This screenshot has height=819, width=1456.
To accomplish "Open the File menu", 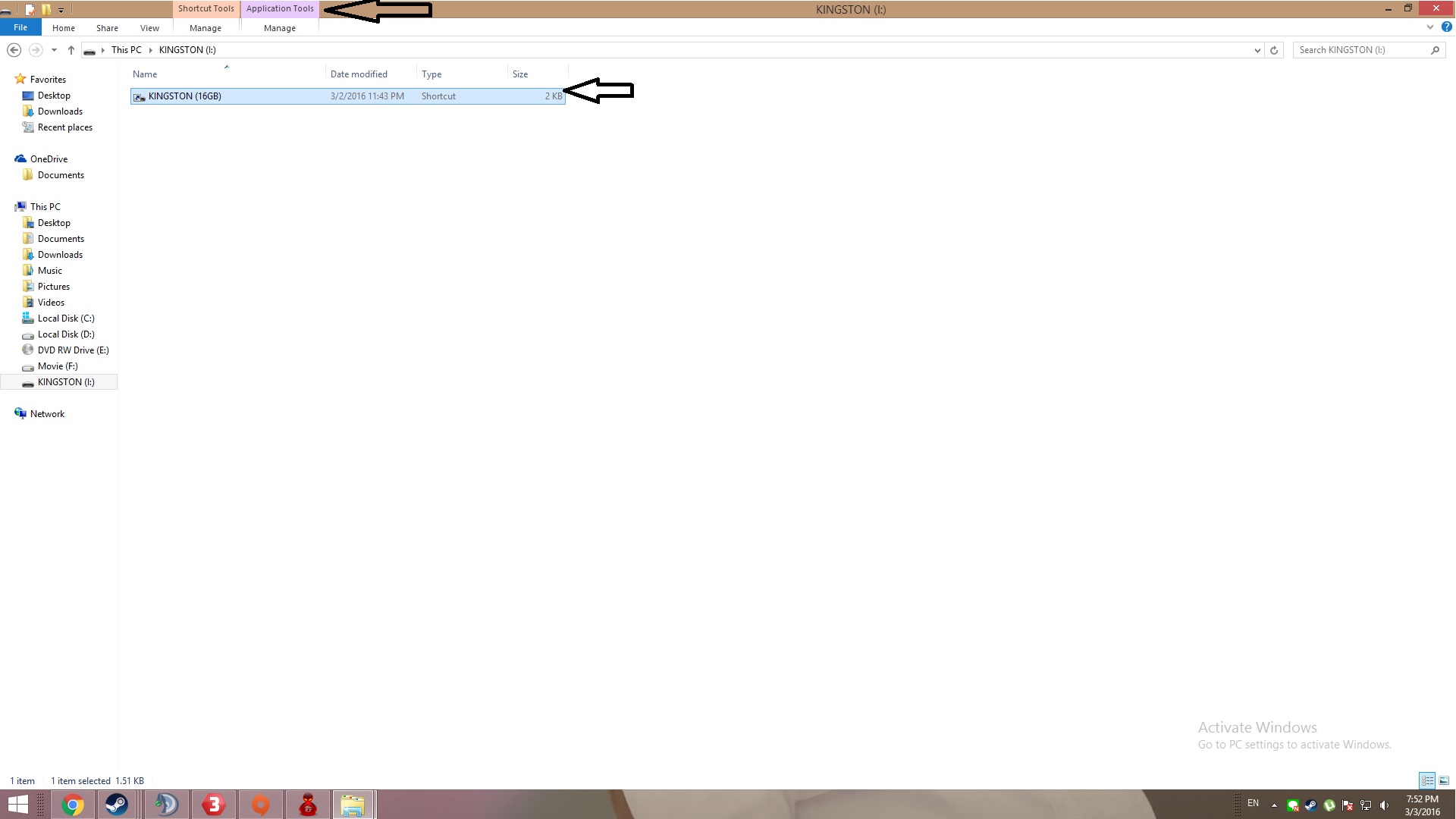I will [x=20, y=27].
